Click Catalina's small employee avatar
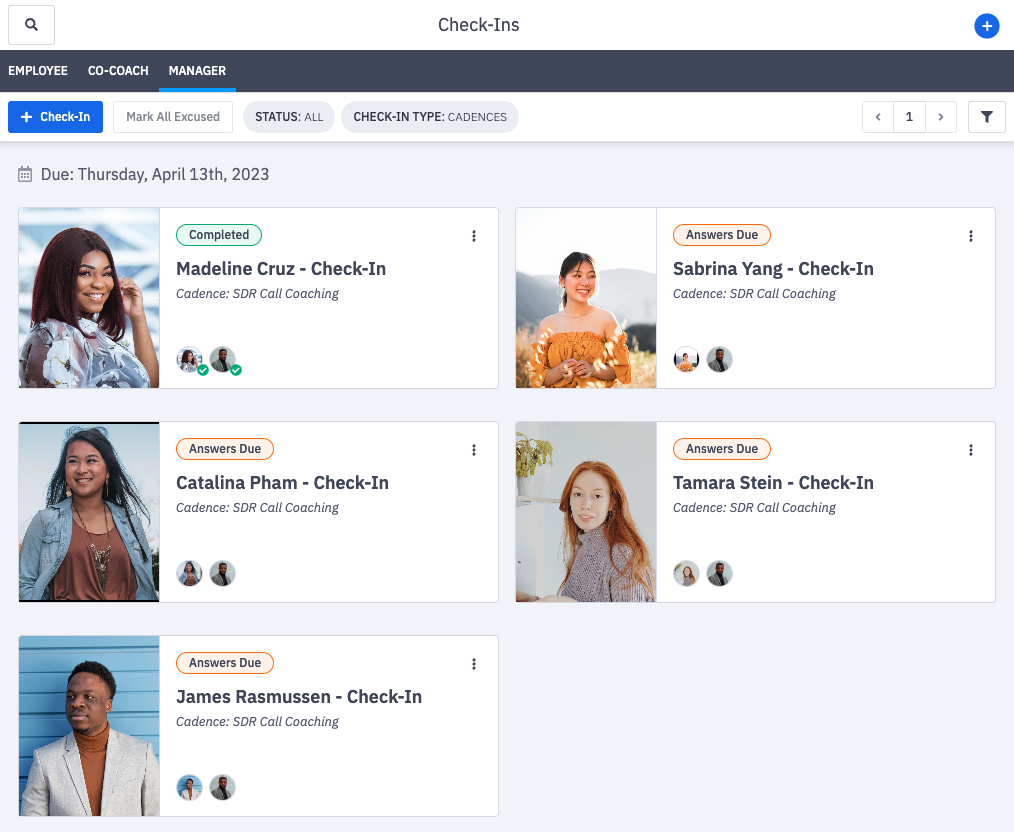The height and width of the screenshot is (832, 1014). click(x=189, y=573)
